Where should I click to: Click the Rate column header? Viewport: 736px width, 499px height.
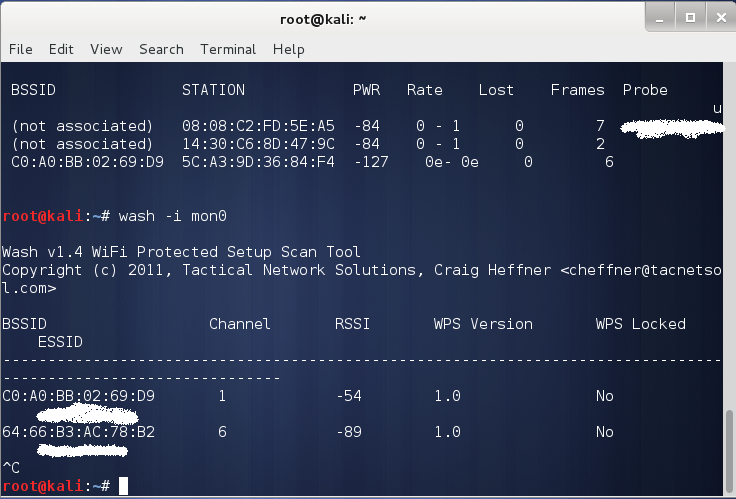pos(424,90)
